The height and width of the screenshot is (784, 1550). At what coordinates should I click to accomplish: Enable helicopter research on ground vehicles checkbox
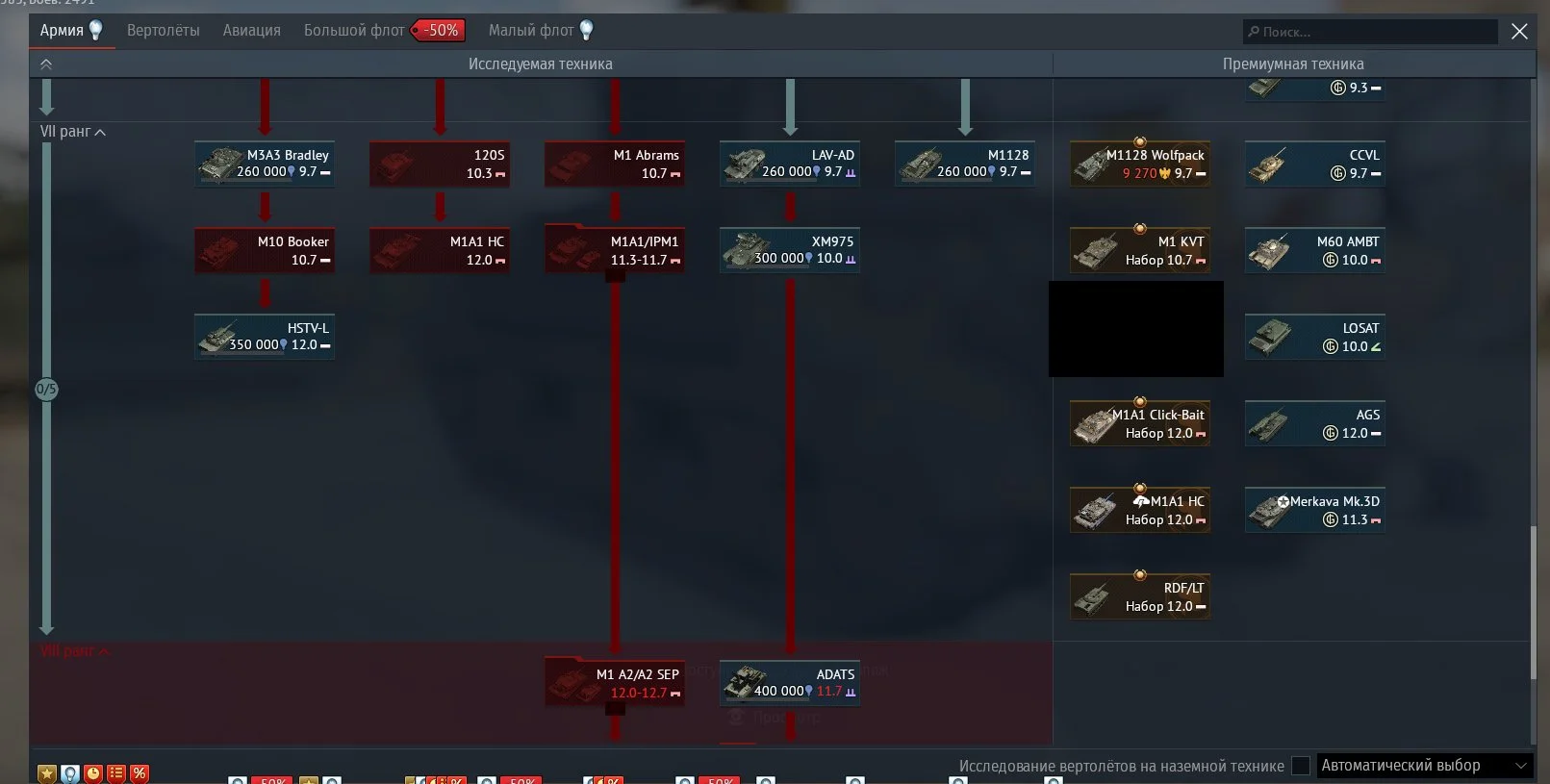1301,766
